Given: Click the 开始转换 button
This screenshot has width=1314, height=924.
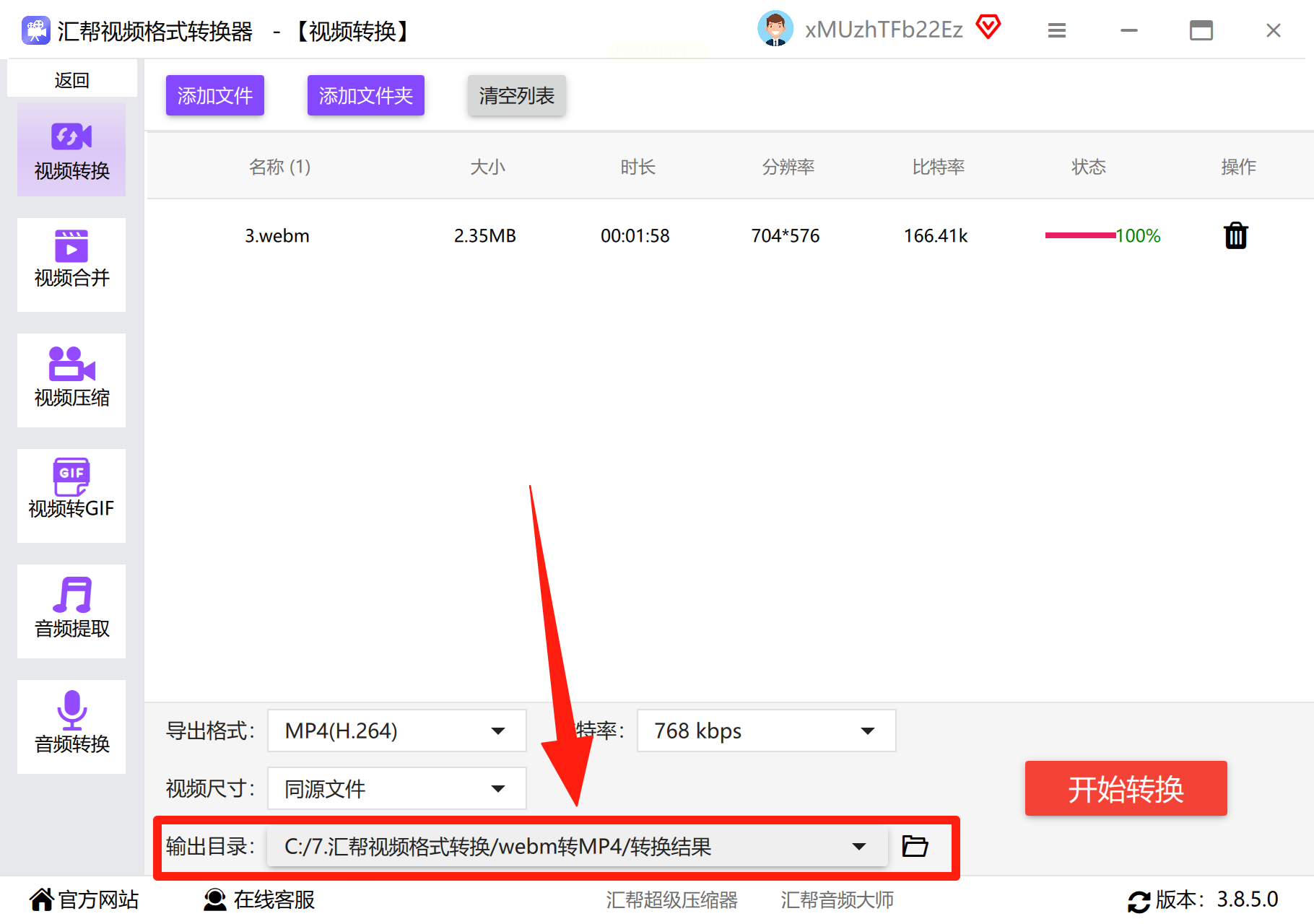Looking at the screenshot, I should click(1126, 788).
